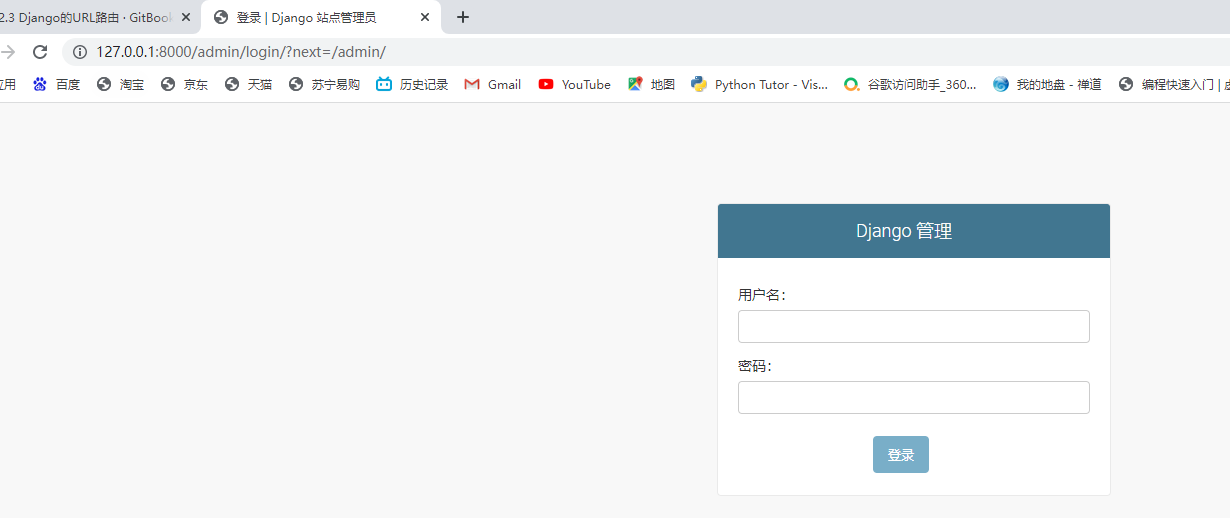
Task: Open the 京东 bookmark
Action: pos(185,85)
